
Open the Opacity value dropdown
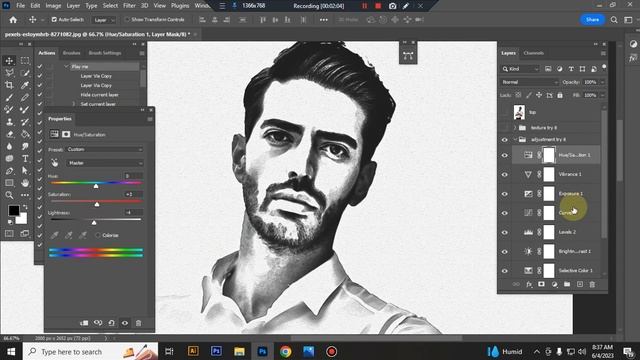point(602,82)
